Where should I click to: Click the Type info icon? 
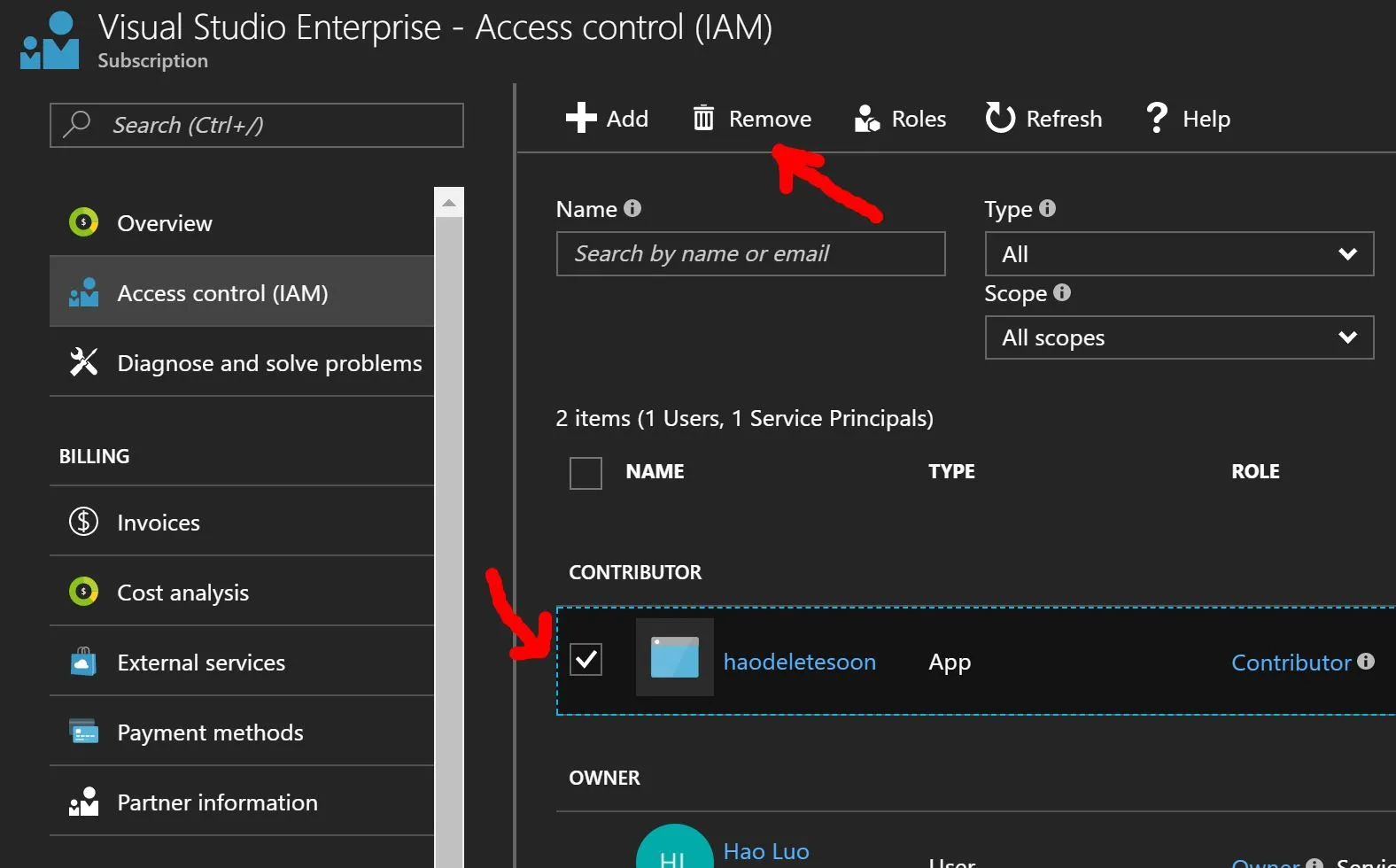[x=1048, y=208]
